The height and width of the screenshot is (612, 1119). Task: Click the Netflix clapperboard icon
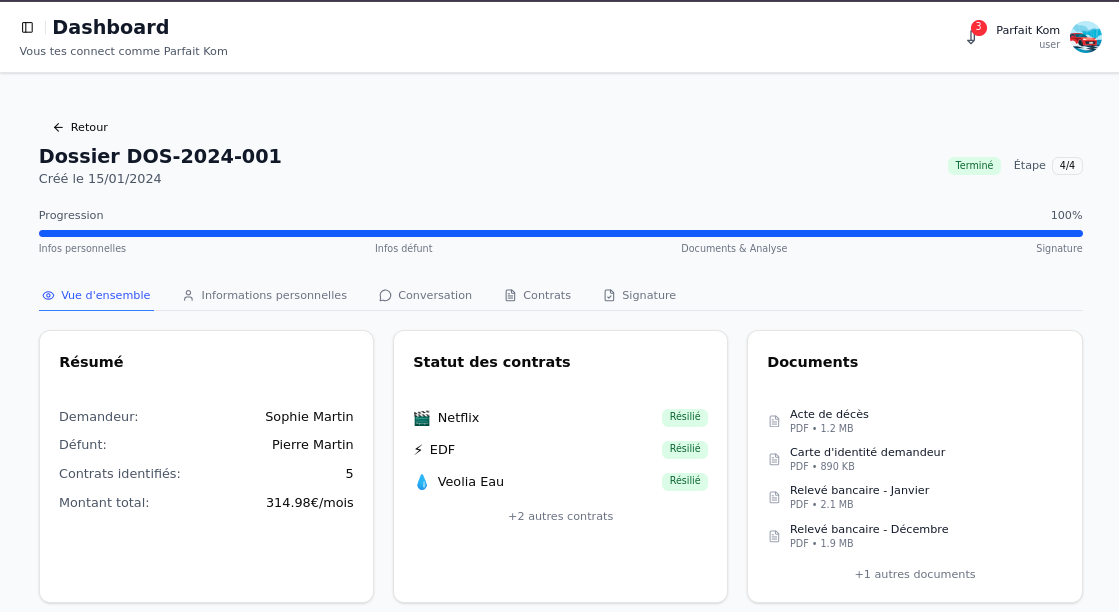pos(421,418)
